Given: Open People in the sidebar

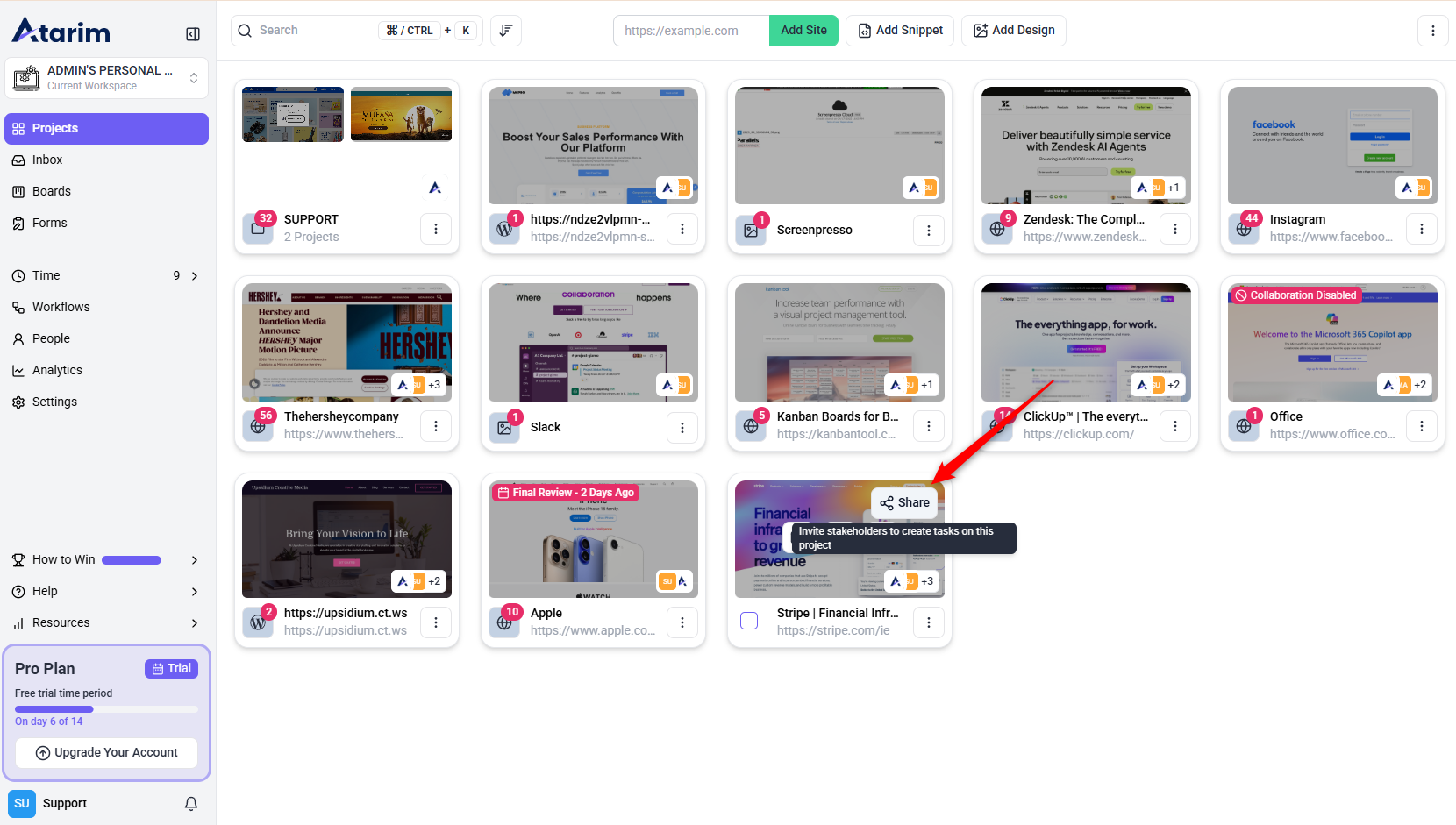Looking at the screenshot, I should pyautogui.click(x=106, y=338).
